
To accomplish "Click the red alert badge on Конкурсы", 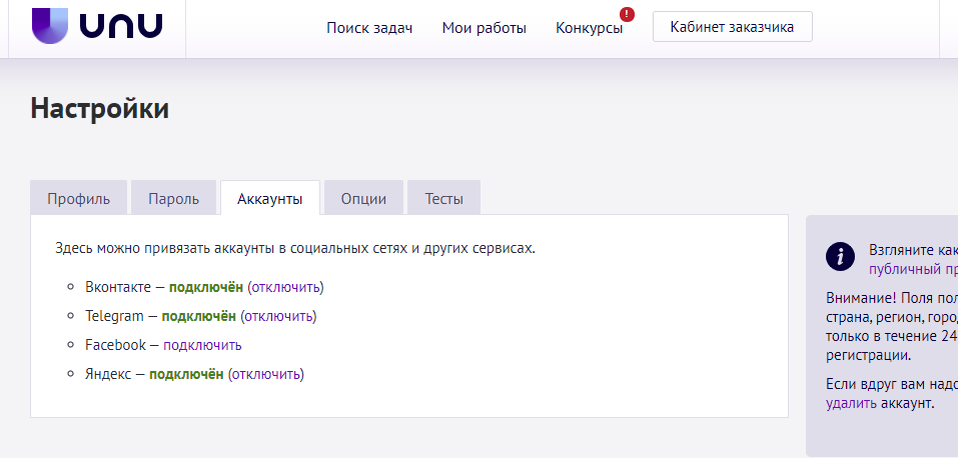I will click(627, 14).
